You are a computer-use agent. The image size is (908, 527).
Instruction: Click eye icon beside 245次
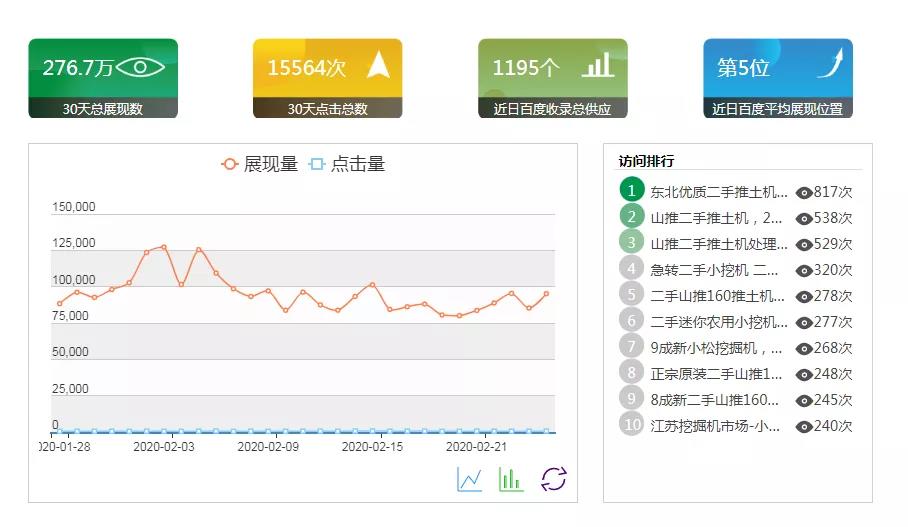(804, 401)
